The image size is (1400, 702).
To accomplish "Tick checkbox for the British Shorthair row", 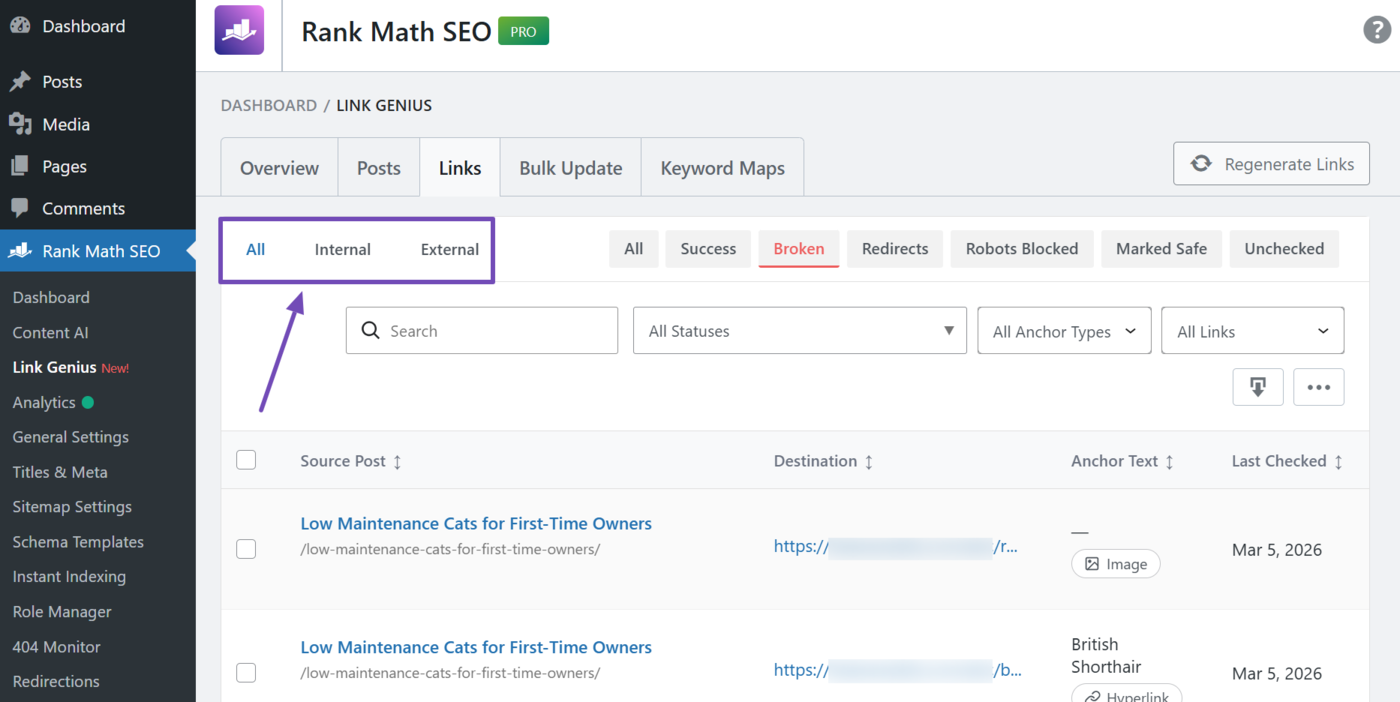I will 246,673.
